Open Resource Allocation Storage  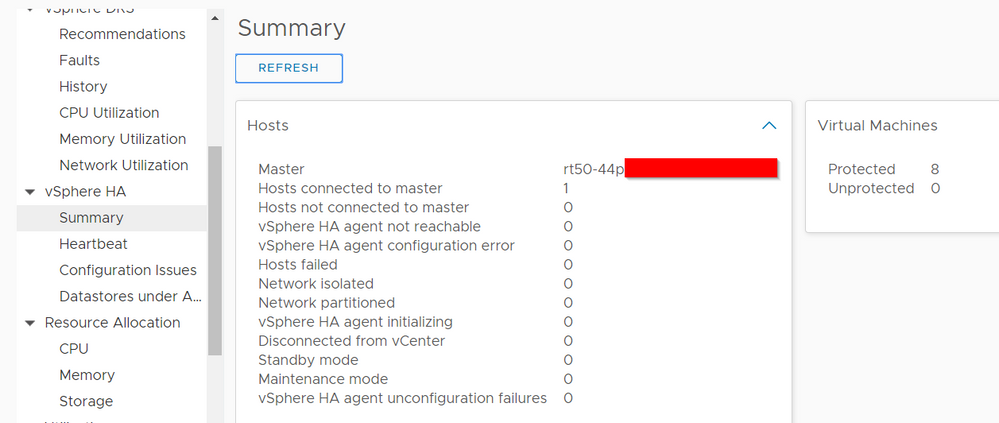86,401
